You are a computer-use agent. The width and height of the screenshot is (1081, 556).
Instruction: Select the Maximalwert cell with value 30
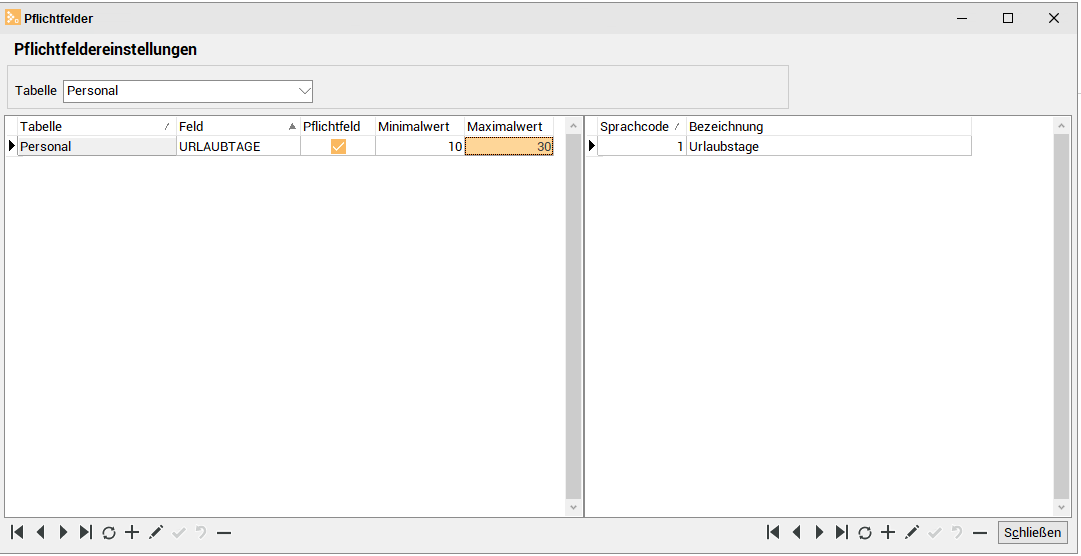(509, 146)
